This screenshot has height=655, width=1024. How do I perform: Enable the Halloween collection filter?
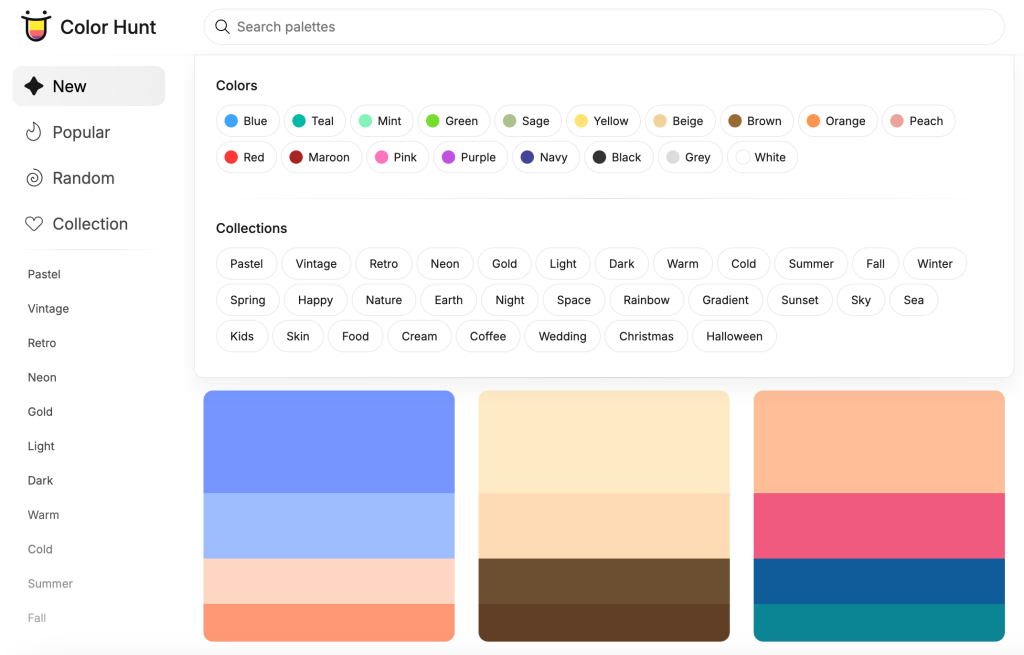[734, 336]
